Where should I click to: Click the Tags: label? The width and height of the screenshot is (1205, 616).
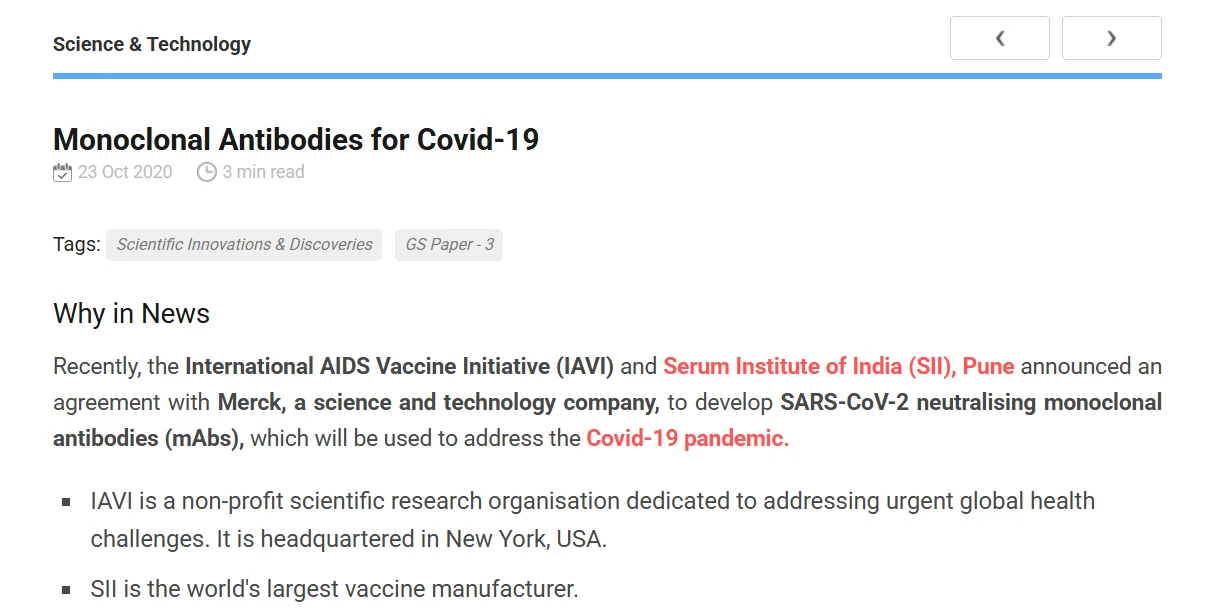click(77, 244)
